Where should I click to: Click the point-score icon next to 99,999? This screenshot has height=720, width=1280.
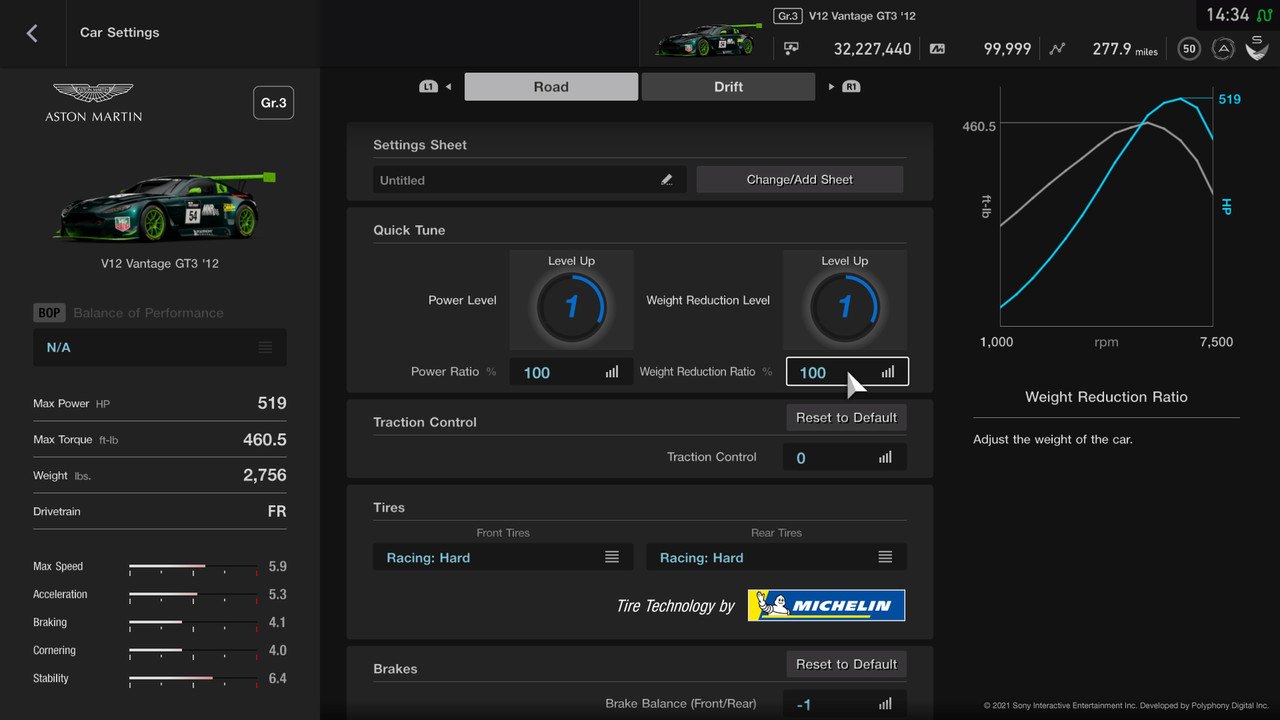pyautogui.click(x=937, y=48)
